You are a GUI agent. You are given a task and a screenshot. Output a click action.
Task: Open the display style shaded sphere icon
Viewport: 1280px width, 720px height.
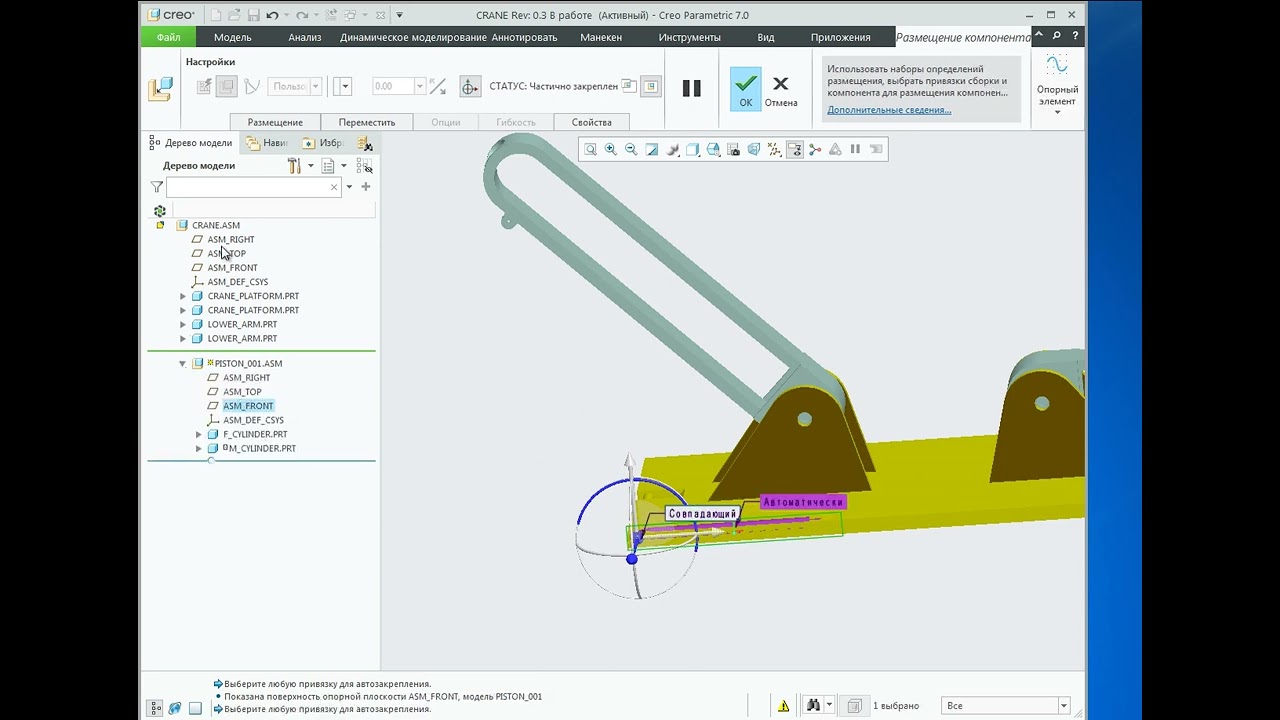(672, 149)
